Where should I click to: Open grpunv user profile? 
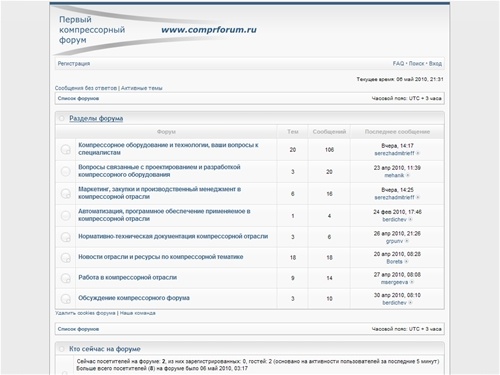pos(394,241)
